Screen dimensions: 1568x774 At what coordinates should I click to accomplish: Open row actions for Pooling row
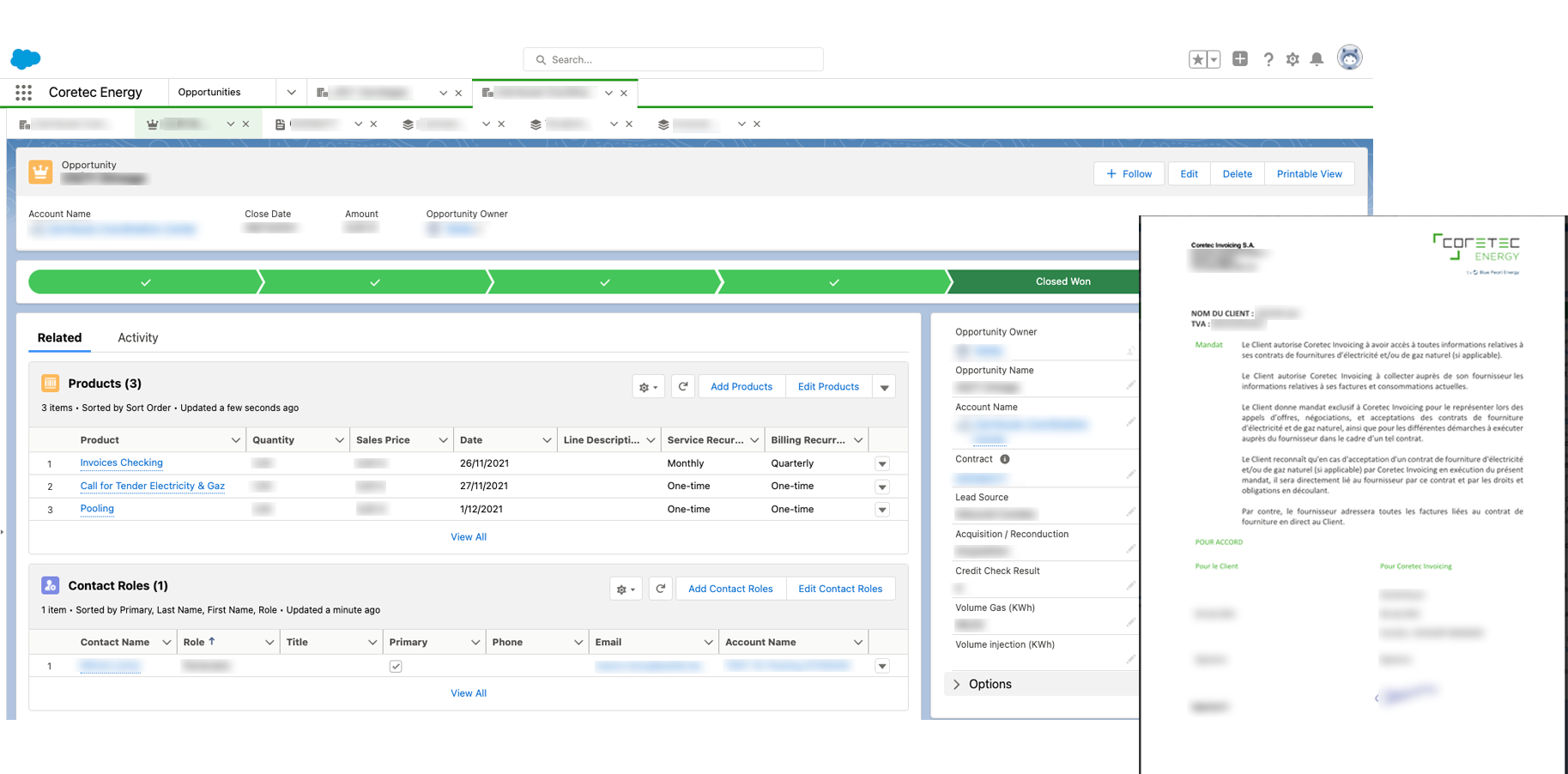click(881, 510)
